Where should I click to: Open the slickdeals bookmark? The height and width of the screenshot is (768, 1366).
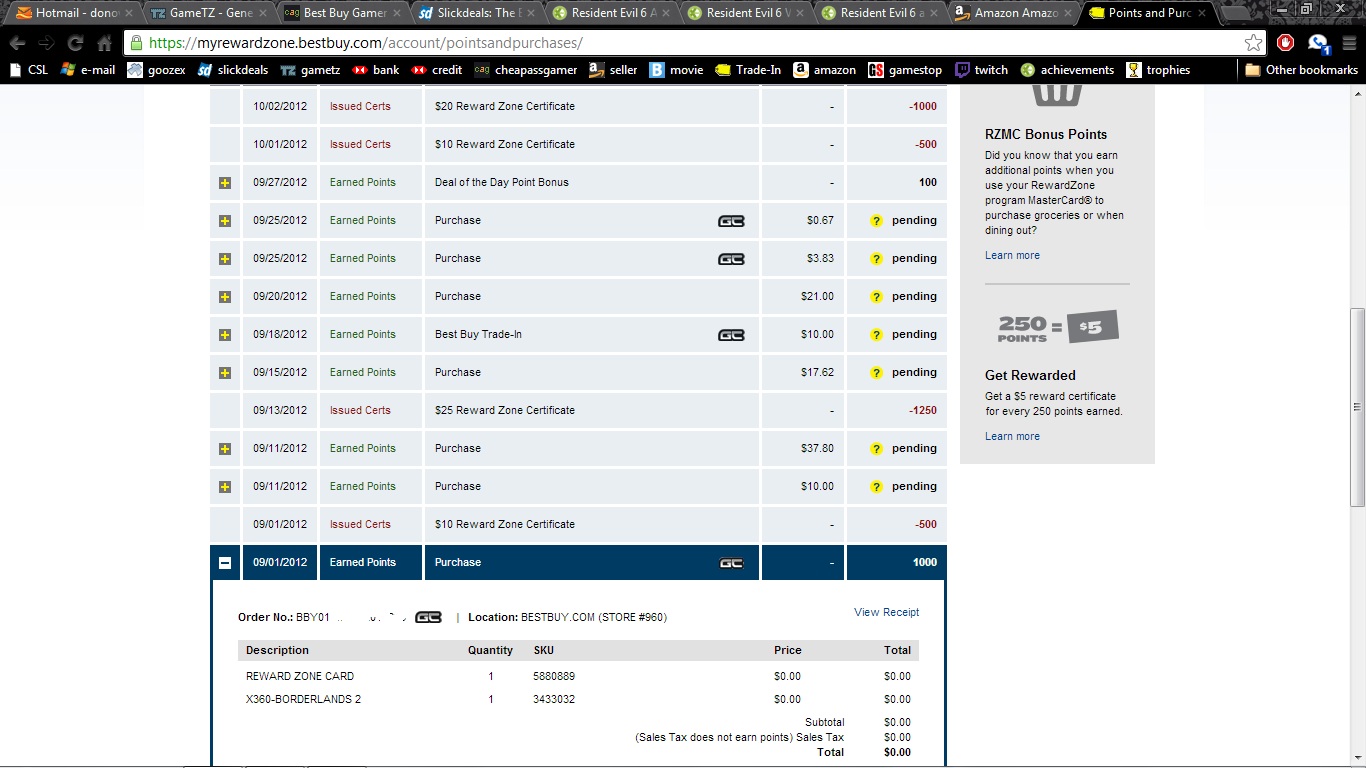point(234,70)
